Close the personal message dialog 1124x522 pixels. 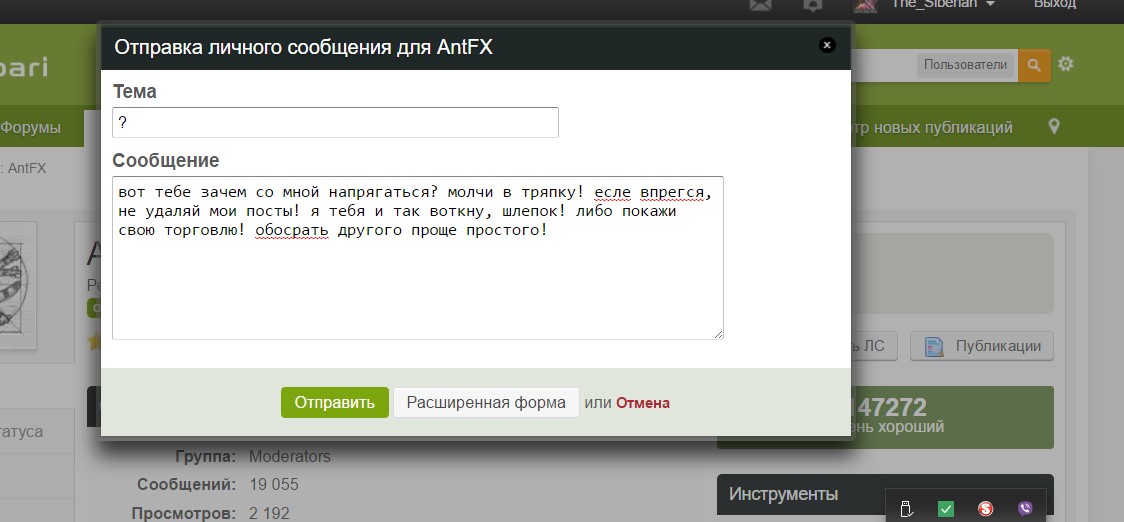(x=826, y=45)
